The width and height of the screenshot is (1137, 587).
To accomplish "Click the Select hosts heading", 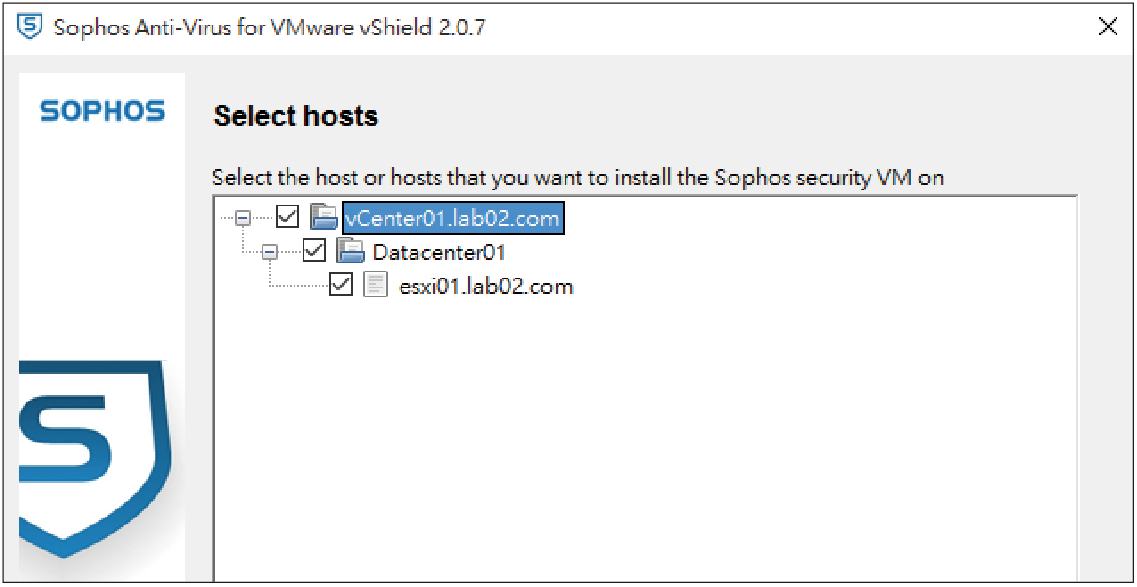I will tap(296, 116).
